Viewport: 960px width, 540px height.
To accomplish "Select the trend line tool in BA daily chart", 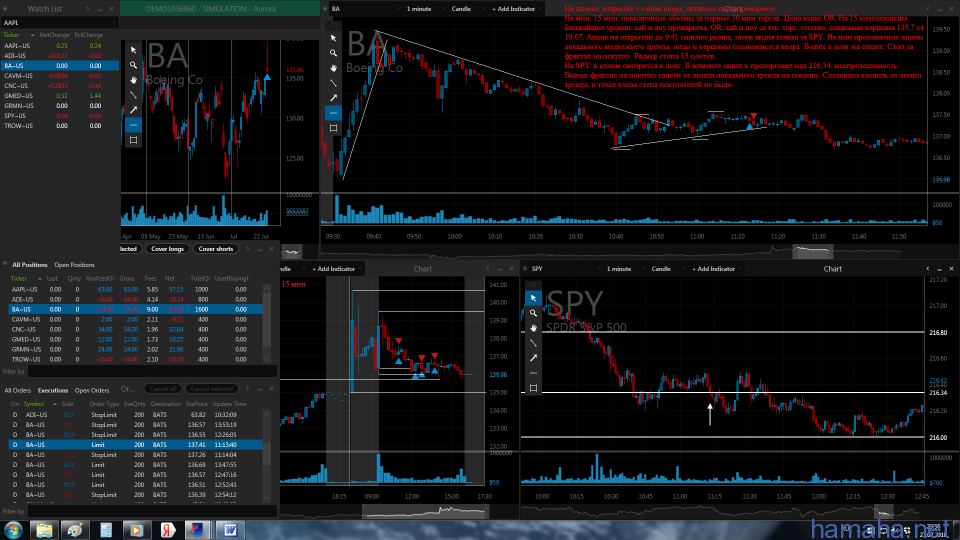I will (133, 95).
